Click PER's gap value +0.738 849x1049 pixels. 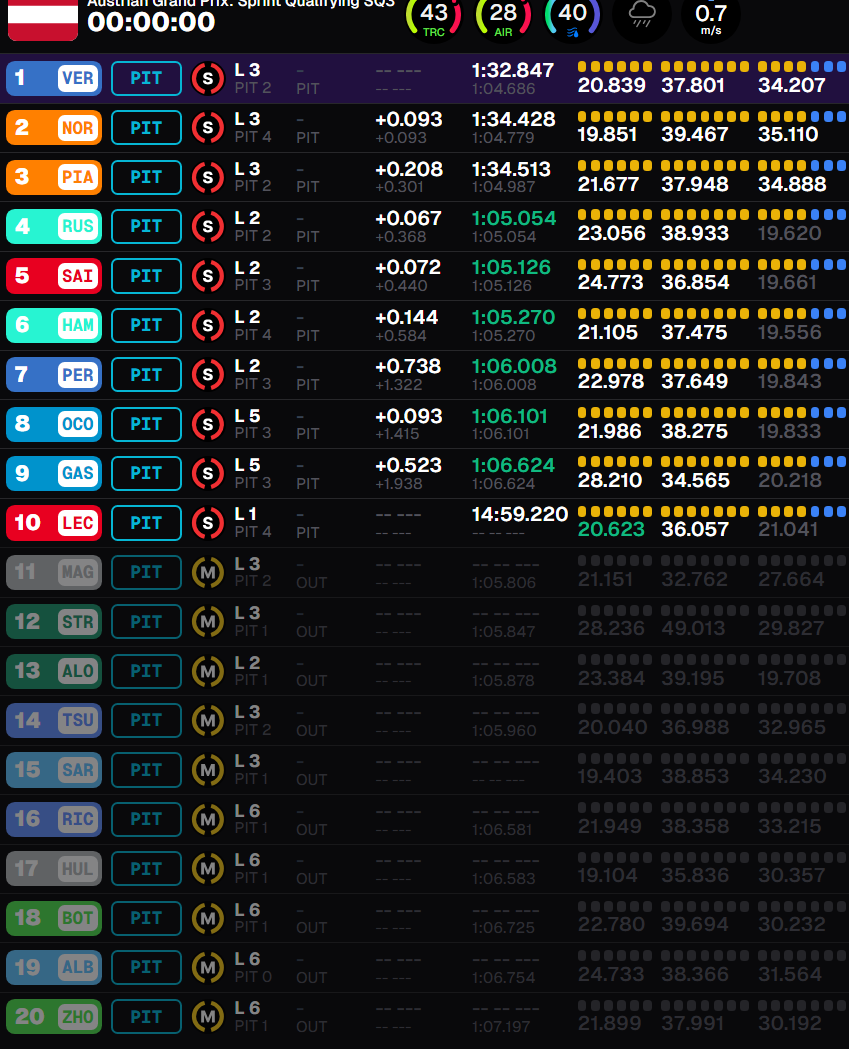click(408, 367)
